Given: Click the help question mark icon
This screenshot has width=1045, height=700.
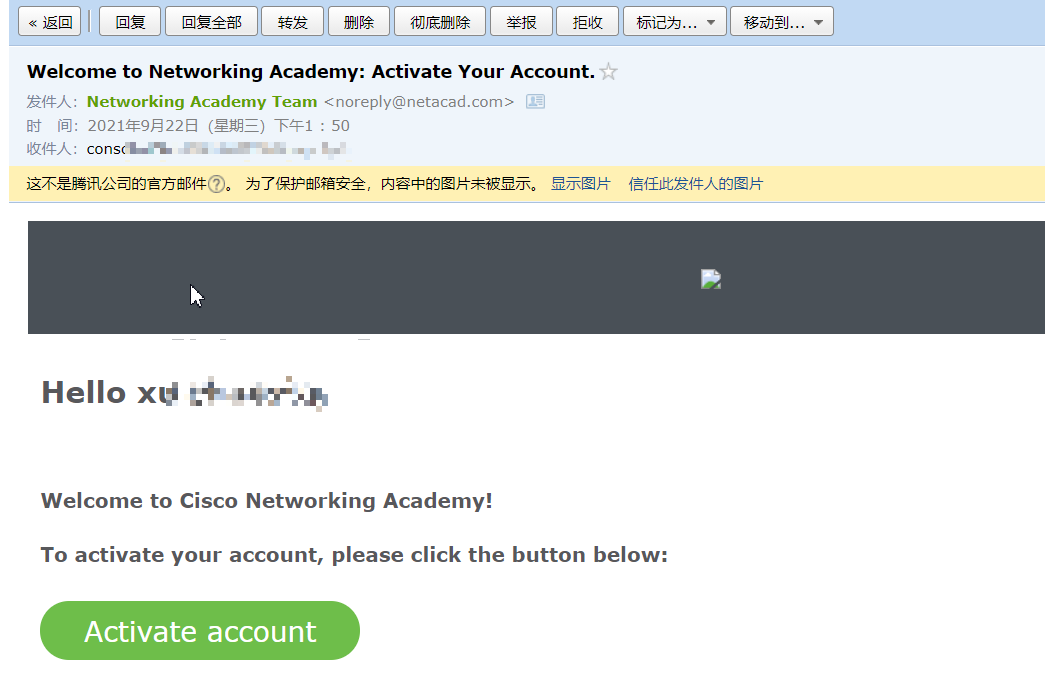Looking at the screenshot, I should click(217, 184).
